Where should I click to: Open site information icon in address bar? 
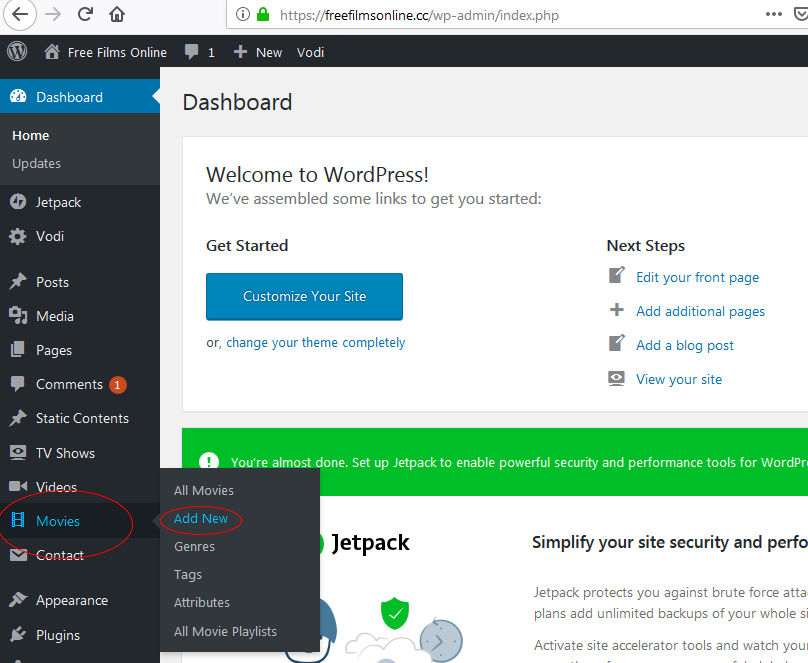click(x=242, y=14)
